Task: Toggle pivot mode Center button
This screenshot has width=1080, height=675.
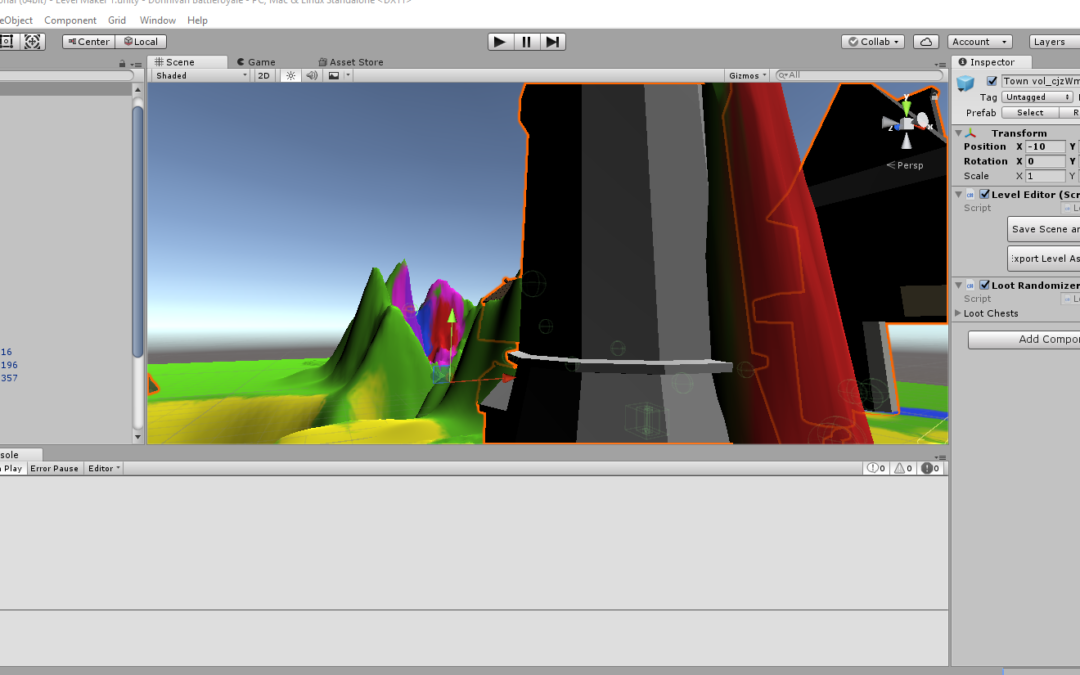Action: tap(89, 41)
